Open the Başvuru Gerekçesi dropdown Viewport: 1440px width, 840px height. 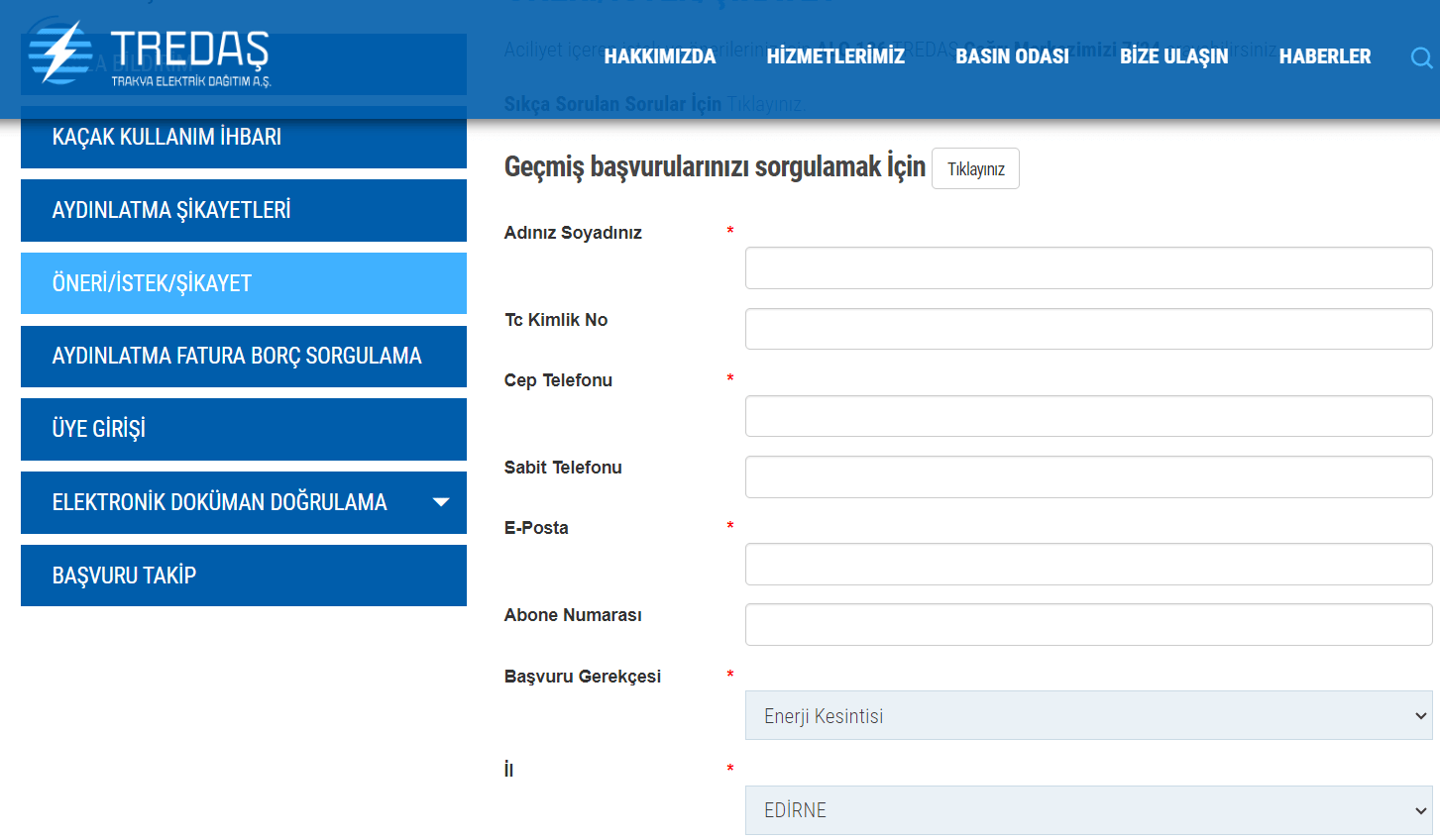(x=1087, y=715)
